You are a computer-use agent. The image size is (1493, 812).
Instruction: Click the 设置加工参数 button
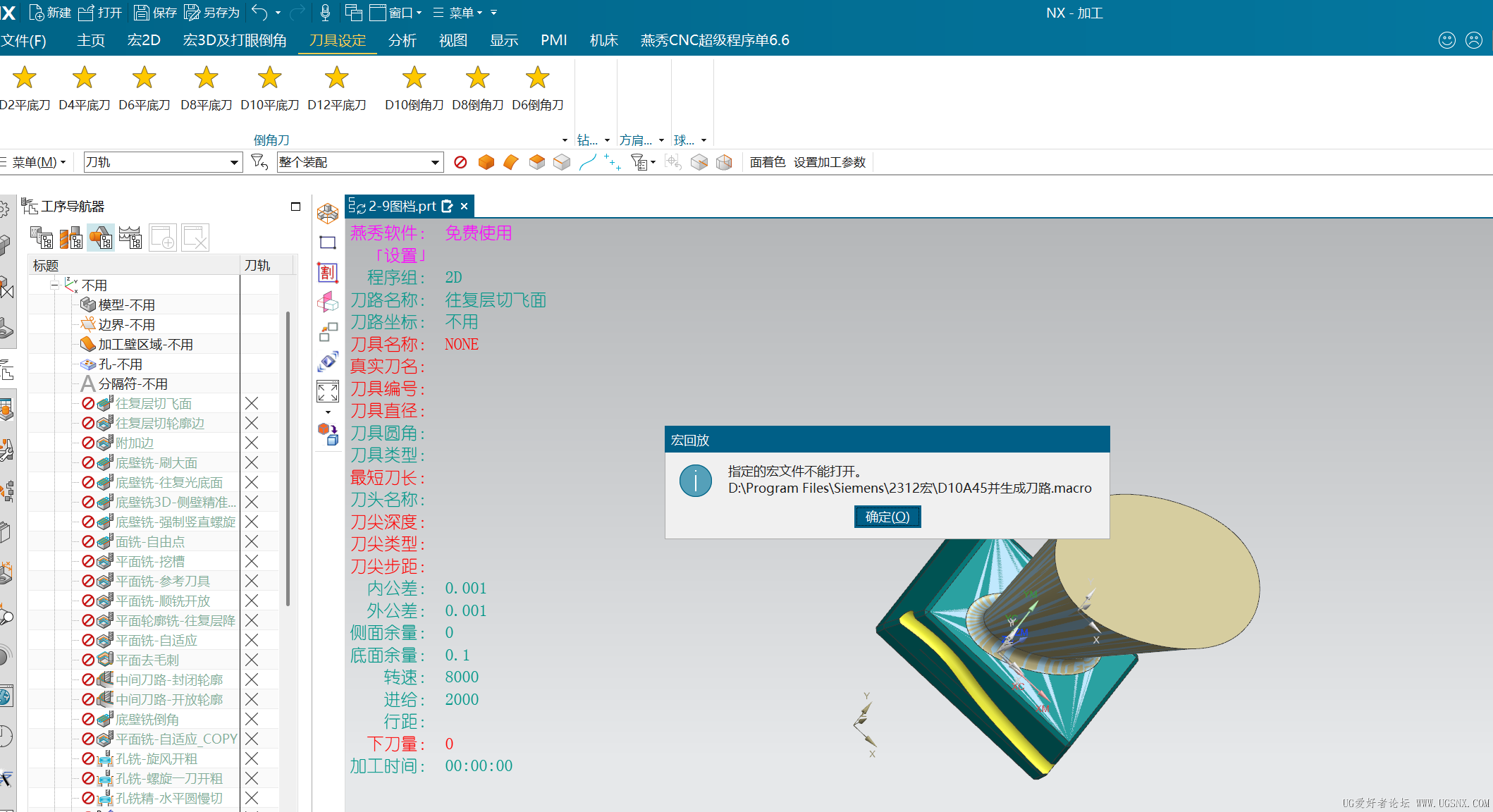[x=830, y=162]
